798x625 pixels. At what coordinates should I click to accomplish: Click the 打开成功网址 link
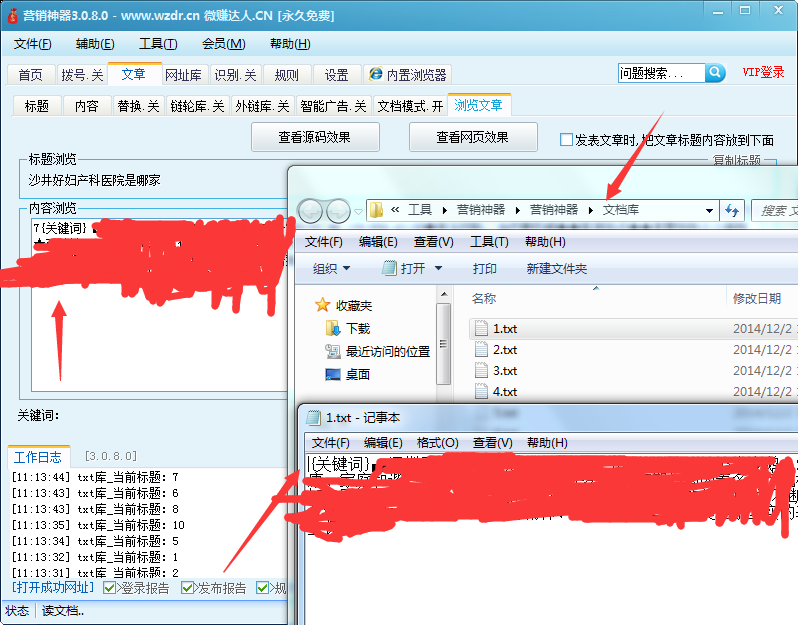pos(52,588)
